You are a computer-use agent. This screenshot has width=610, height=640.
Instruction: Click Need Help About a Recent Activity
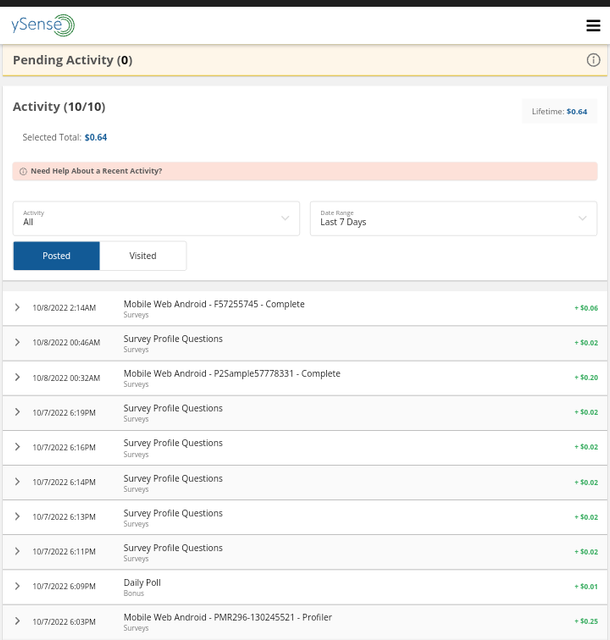pos(96,171)
